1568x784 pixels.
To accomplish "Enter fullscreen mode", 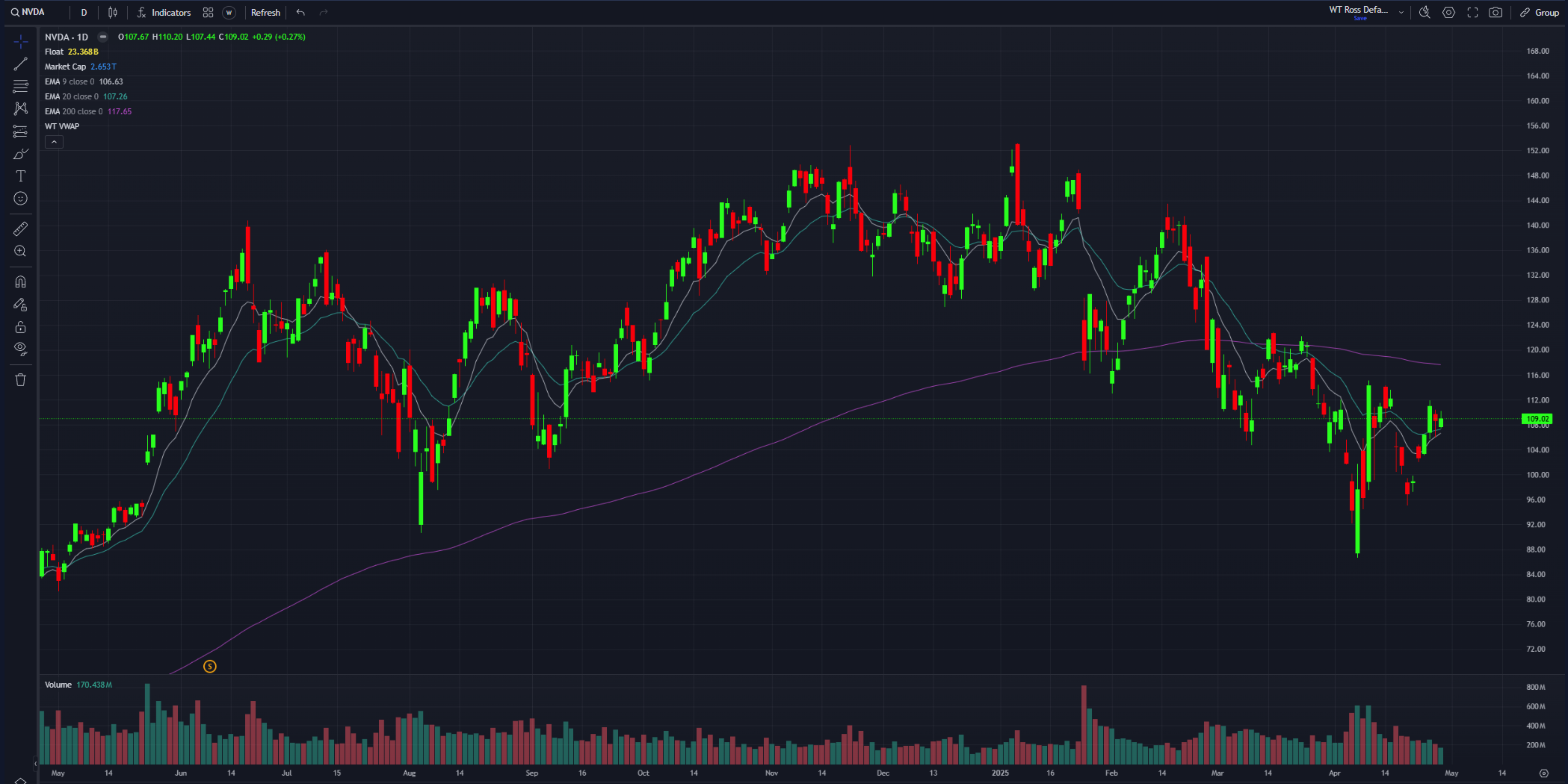I will point(1472,12).
